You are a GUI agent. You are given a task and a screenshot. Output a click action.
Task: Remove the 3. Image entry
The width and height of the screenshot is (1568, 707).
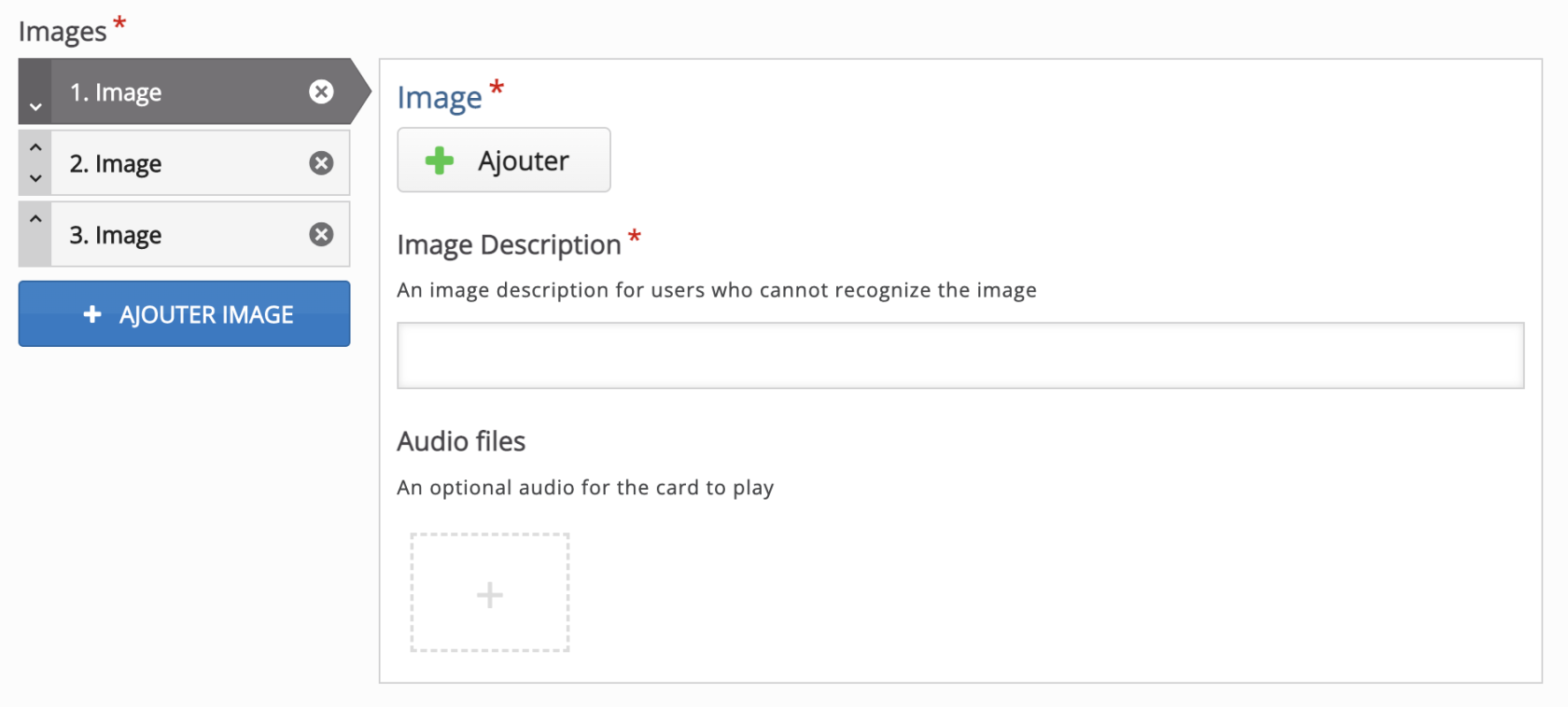321,234
